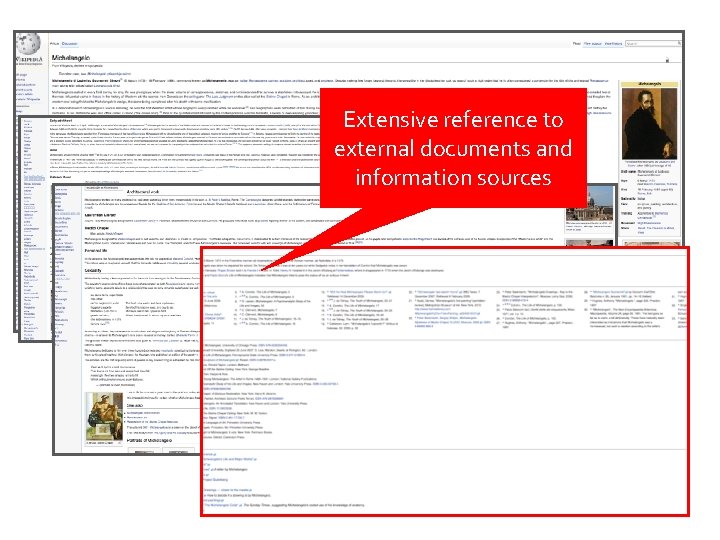Open the Michelangelo portrait in infobox
720x540 pixels.
pos(649,124)
